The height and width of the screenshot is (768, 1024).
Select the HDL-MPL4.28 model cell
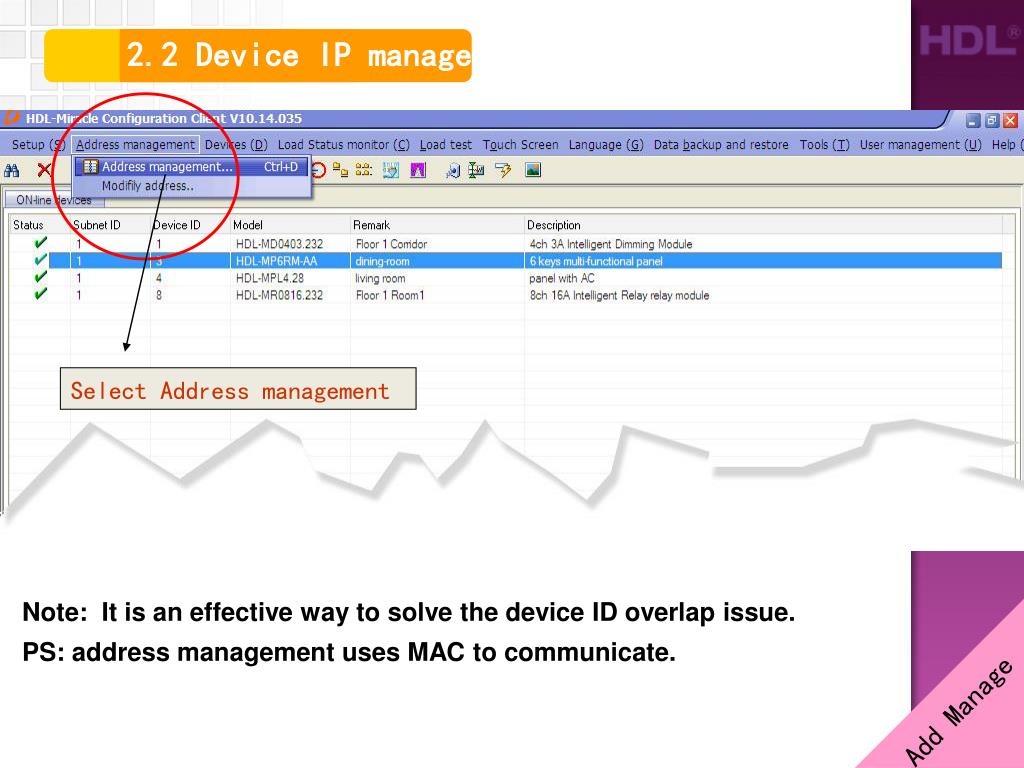(270, 278)
